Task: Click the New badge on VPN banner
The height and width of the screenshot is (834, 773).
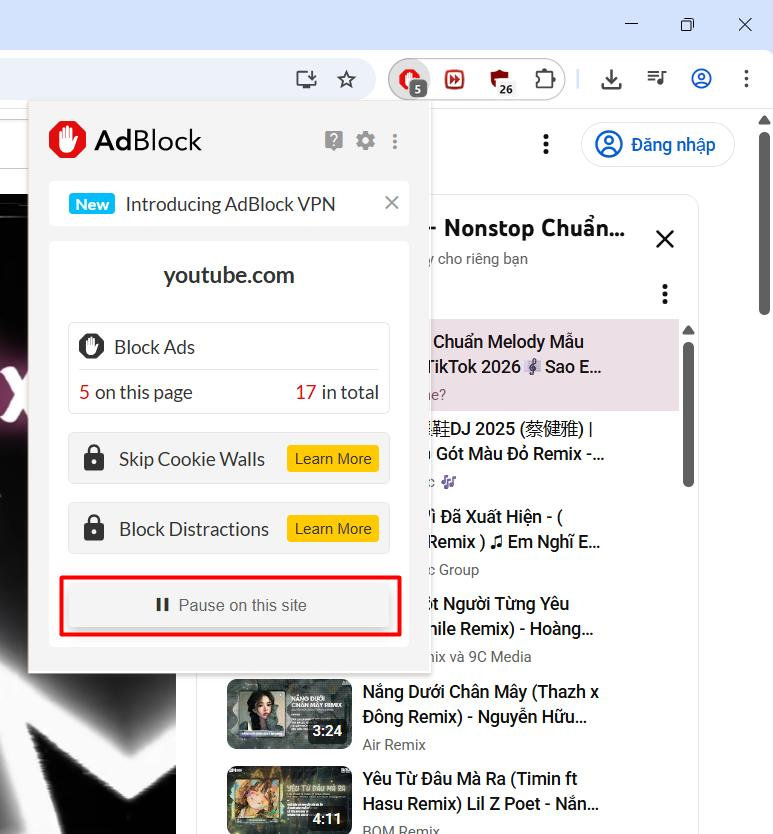Action: pos(92,204)
